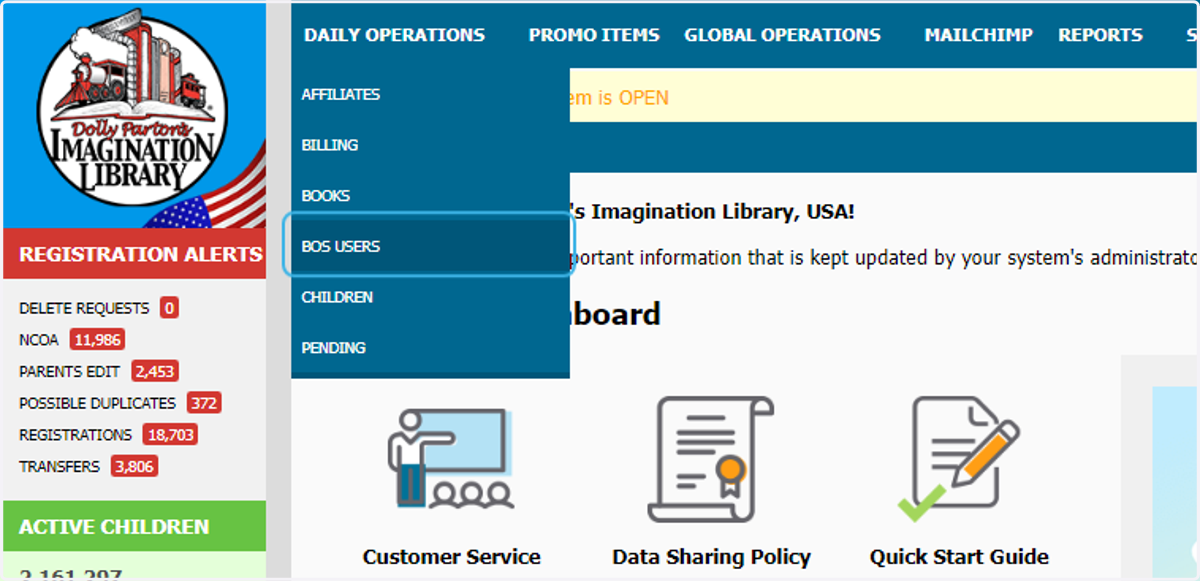Open the Mailchimp menu
The image size is (1200, 581).
click(978, 35)
